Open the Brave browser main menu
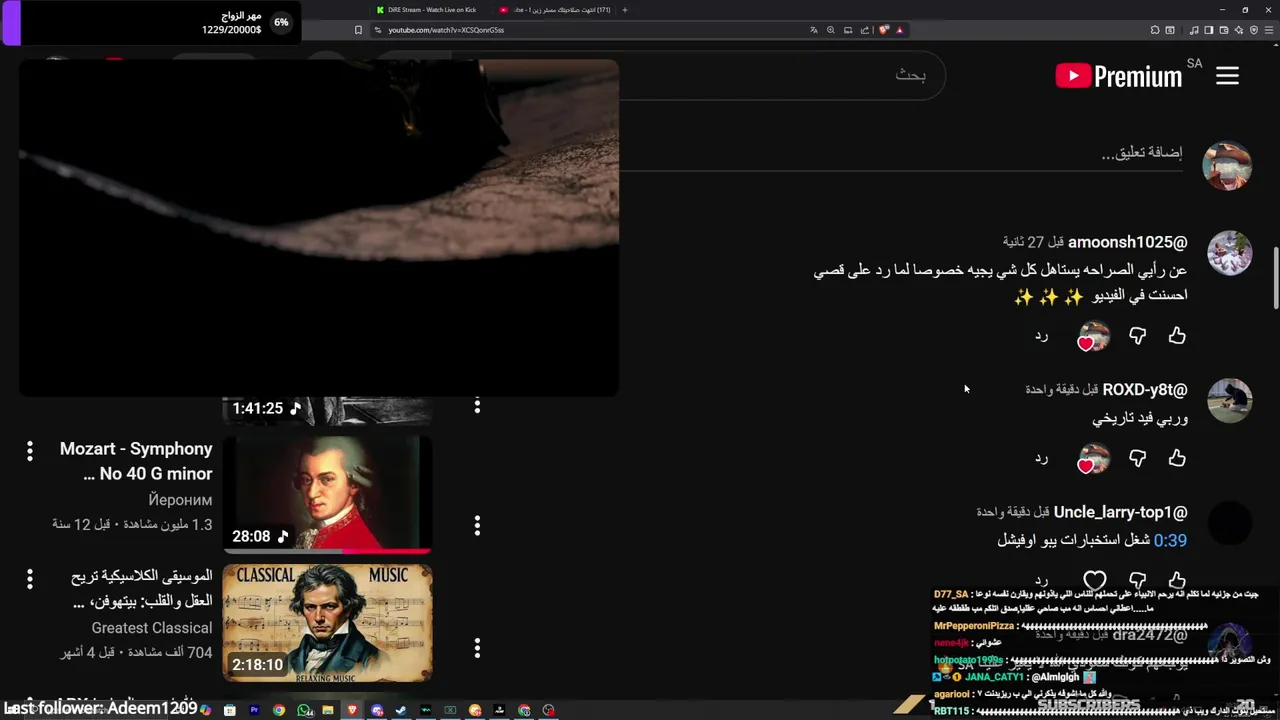1280x720 pixels. click(1269, 30)
